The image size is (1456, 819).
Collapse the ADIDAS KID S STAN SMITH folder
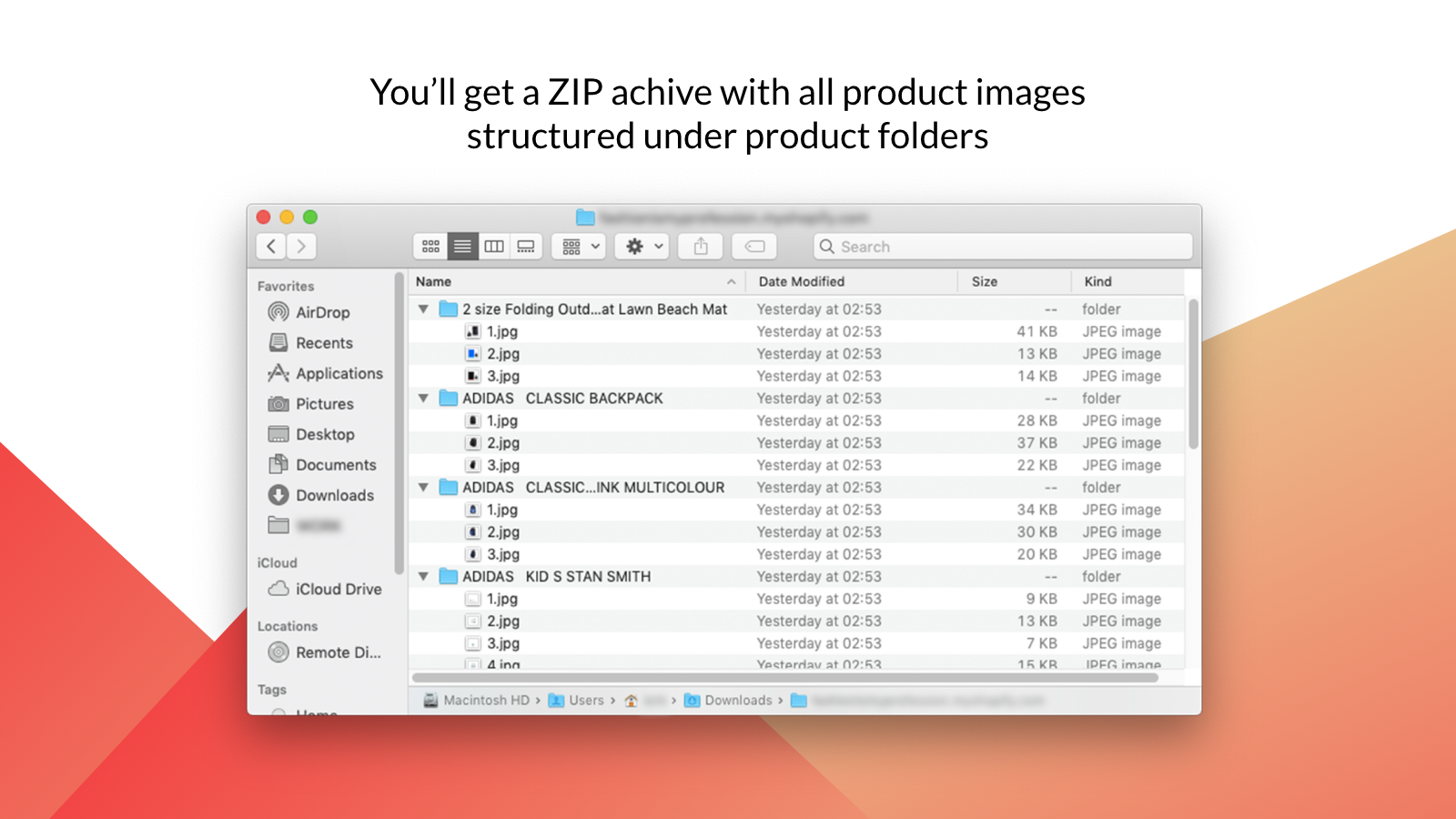(423, 577)
